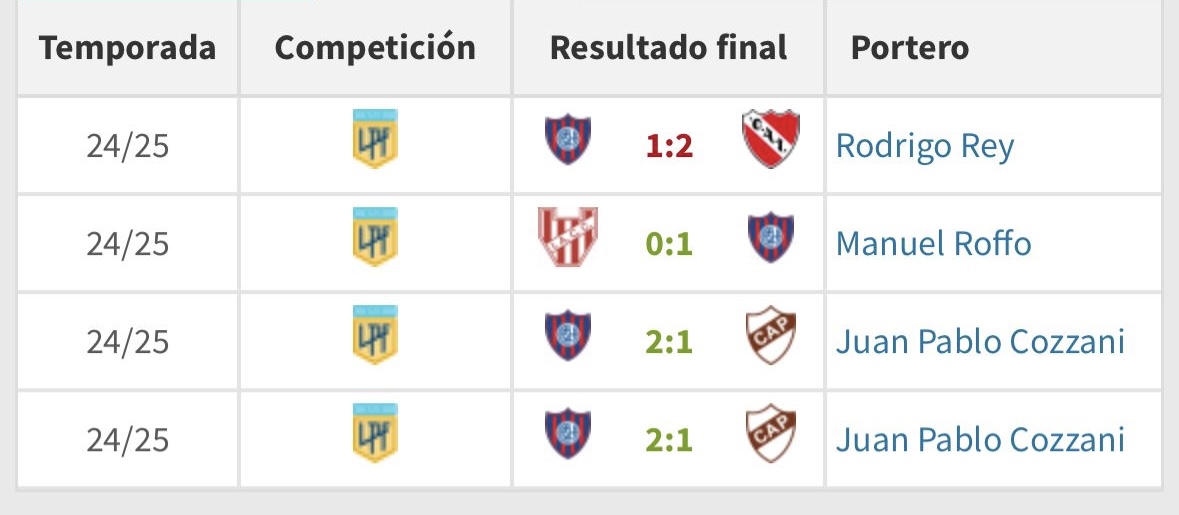
Task: Click the Instituto red-striped crest
Action: 568,237
